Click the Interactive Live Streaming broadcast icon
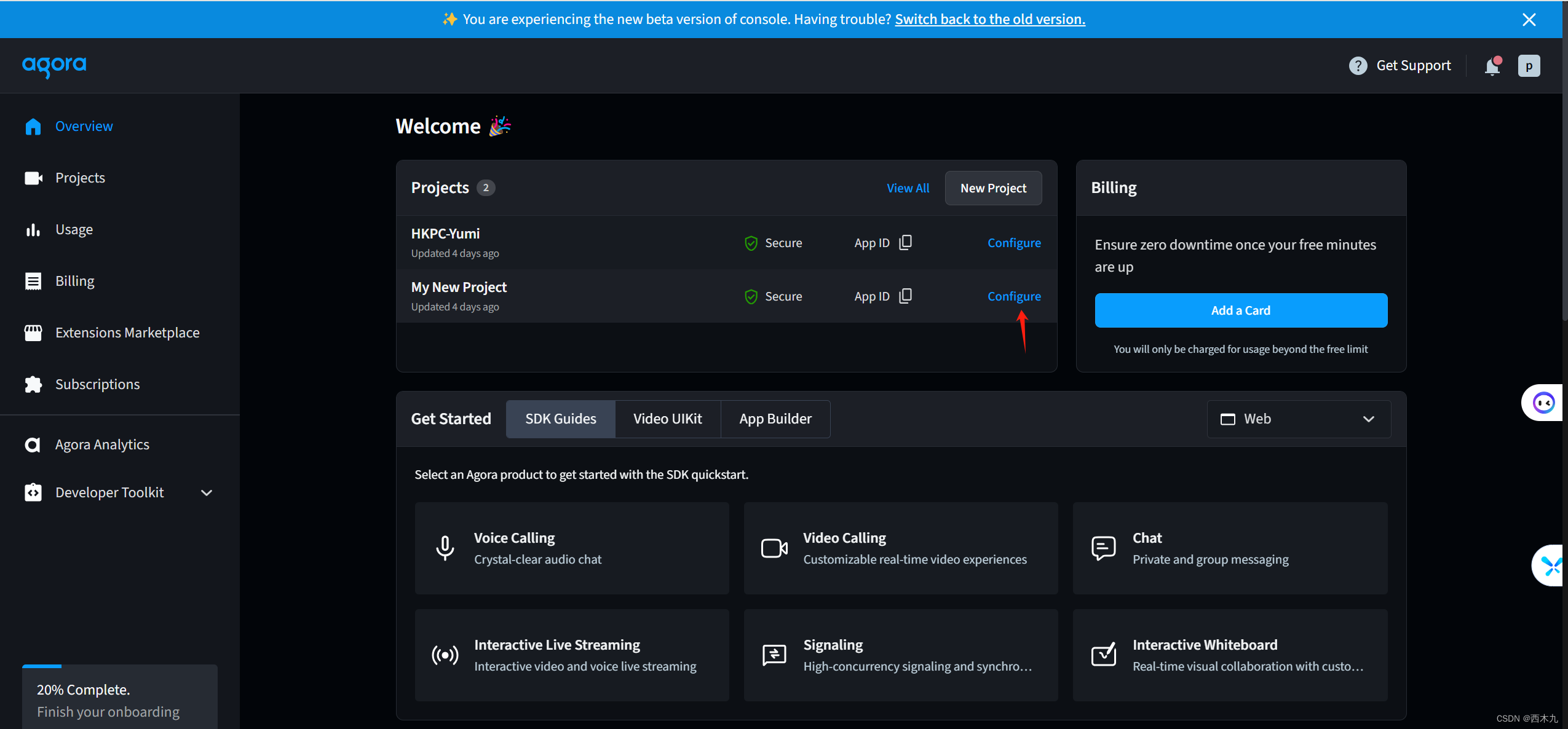The width and height of the screenshot is (1568, 729). 445,655
